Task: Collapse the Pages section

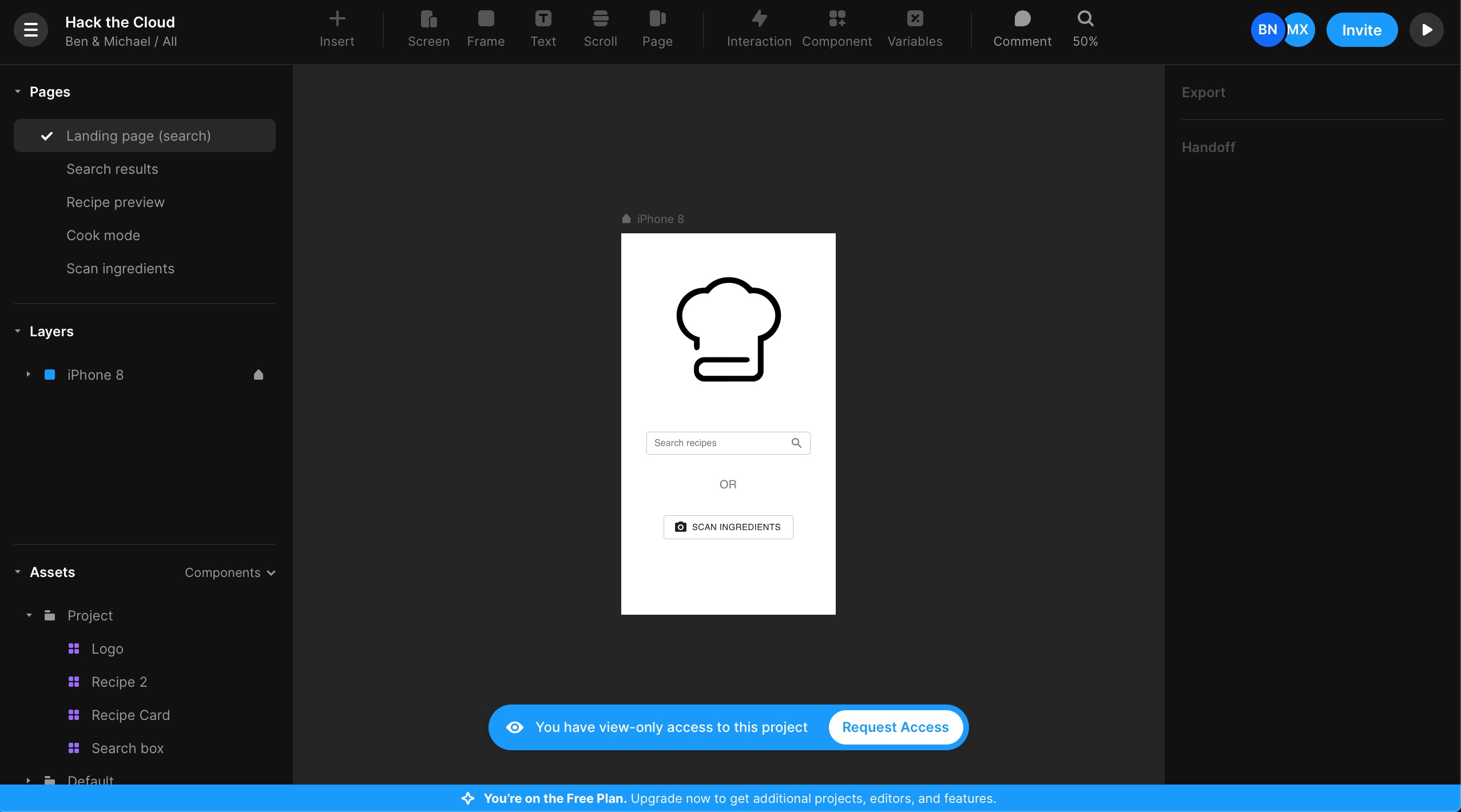Action: 18,91
